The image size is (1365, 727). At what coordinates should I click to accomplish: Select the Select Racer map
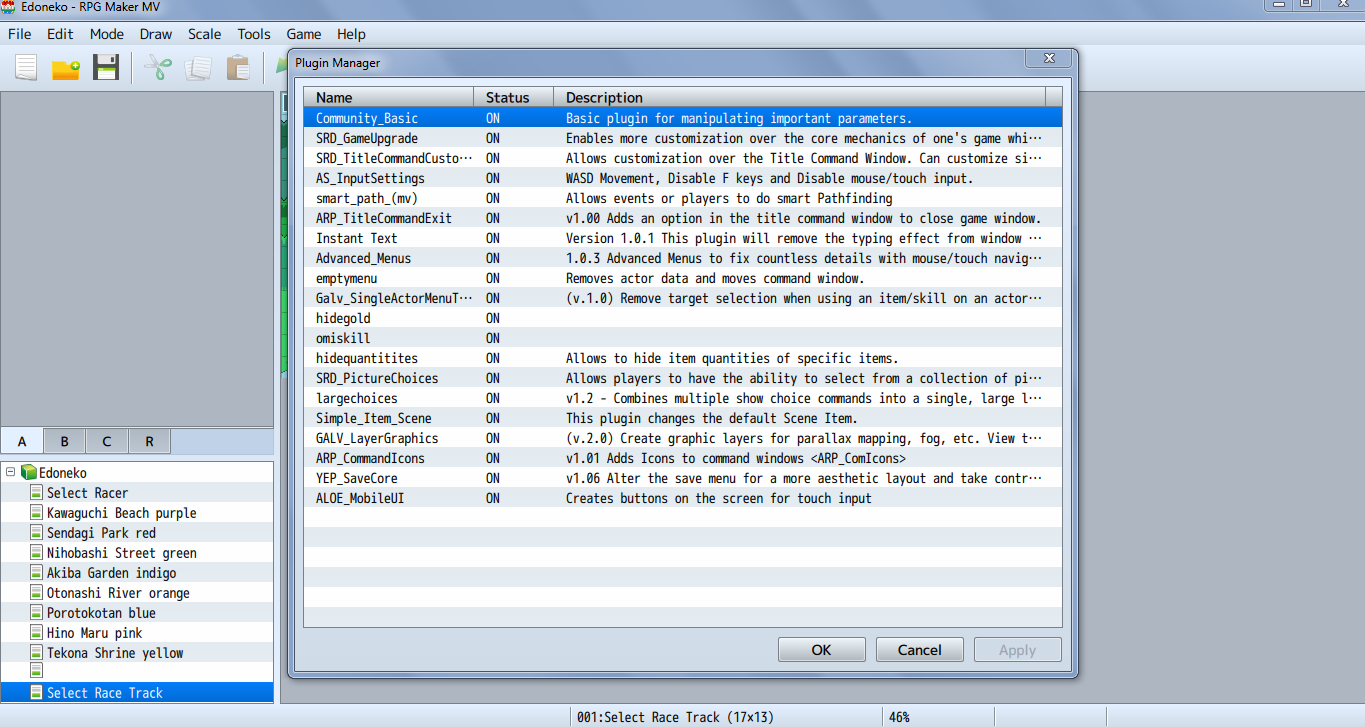tap(87, 493)
